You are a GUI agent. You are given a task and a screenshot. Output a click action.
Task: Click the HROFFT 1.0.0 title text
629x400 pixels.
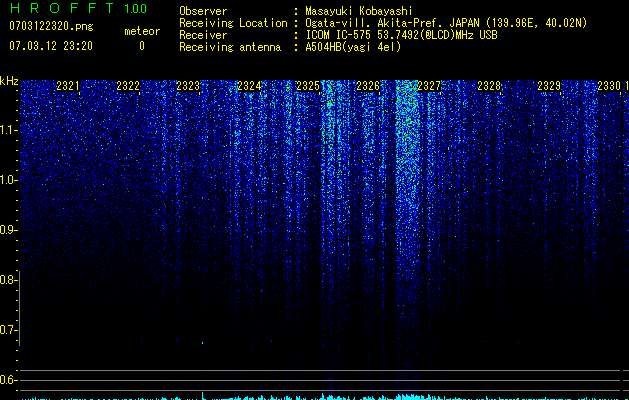point(78,8)
